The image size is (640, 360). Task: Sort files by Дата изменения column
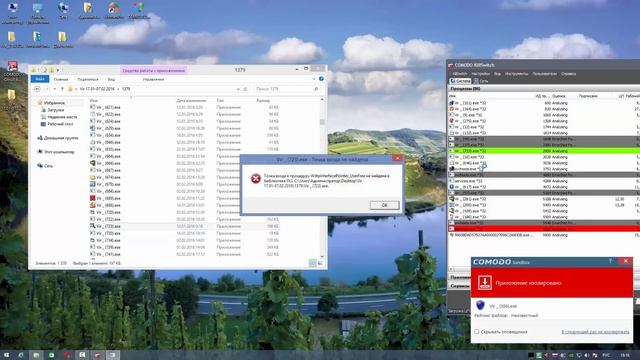[x=191, y=100]
